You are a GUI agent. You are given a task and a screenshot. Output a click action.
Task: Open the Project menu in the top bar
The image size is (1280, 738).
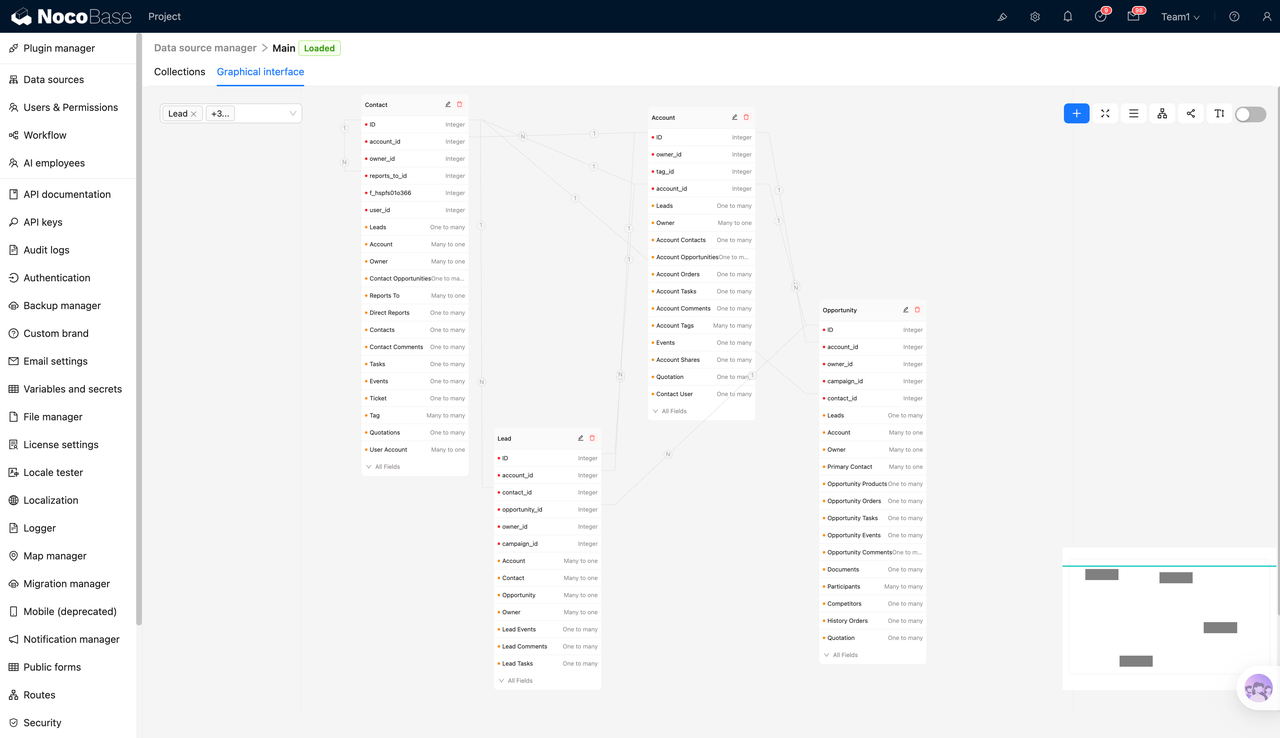tap(164, 16)
